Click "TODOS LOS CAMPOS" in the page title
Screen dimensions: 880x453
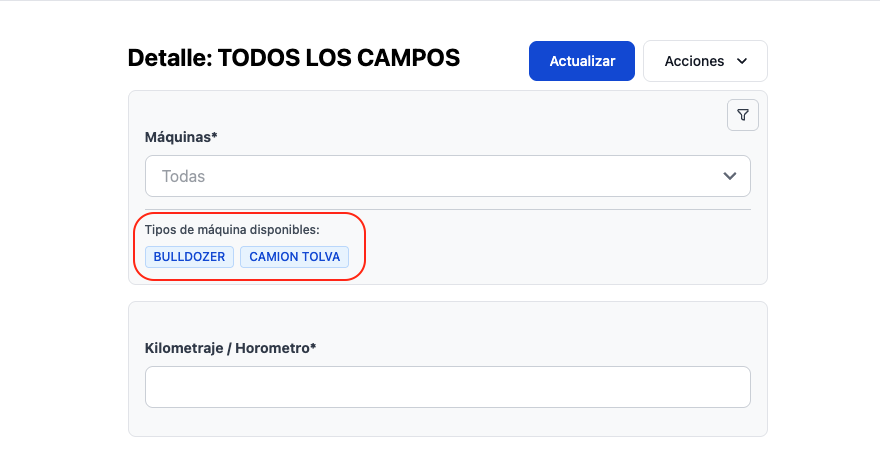click(x=339, y=58)
